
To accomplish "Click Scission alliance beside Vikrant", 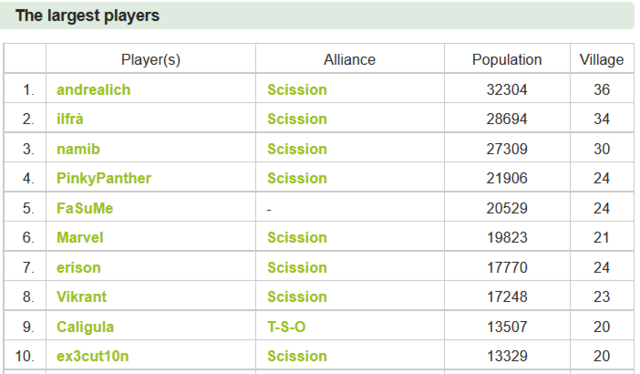I will 297,297.
